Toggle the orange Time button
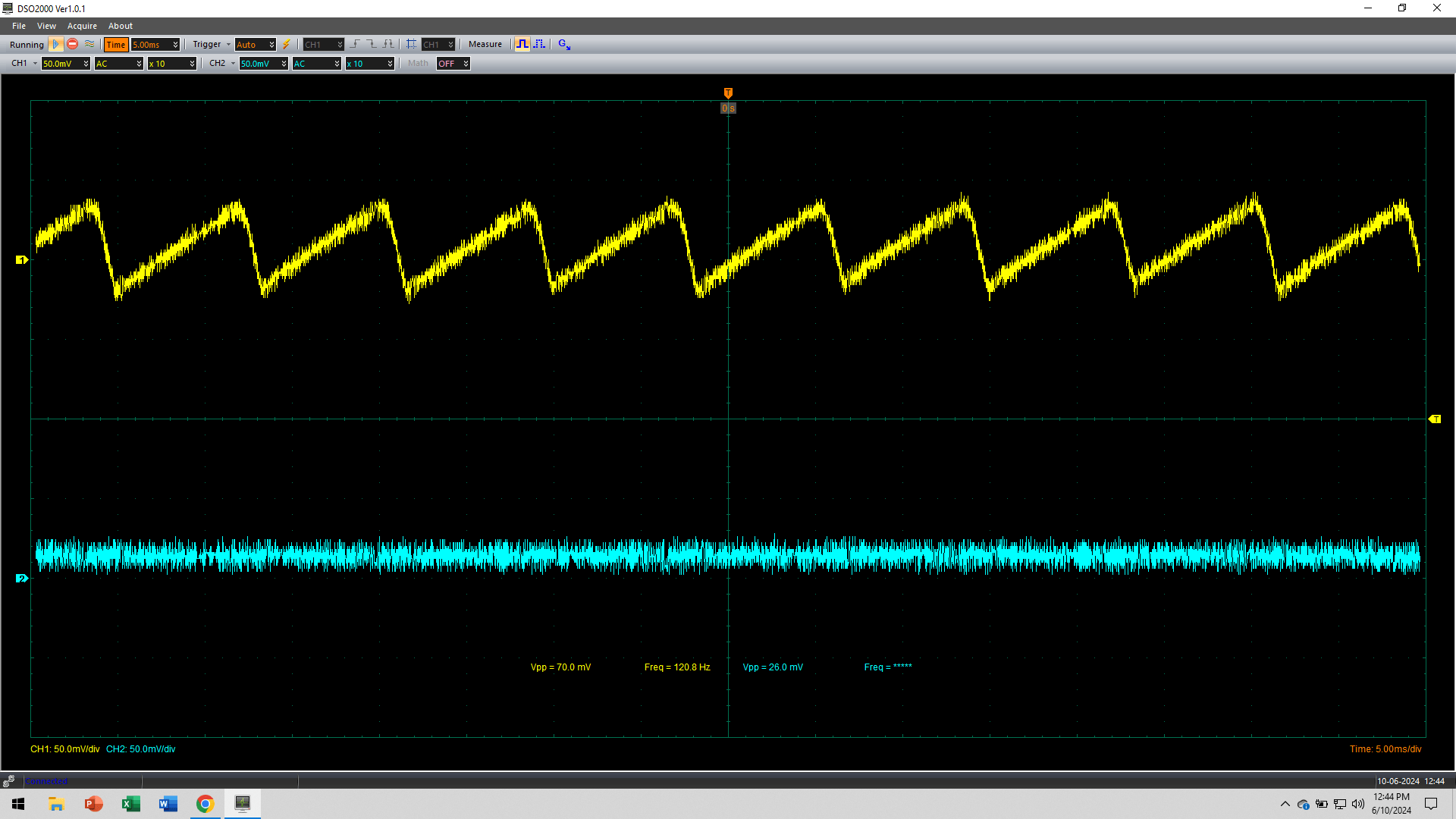 click(116, 45)
